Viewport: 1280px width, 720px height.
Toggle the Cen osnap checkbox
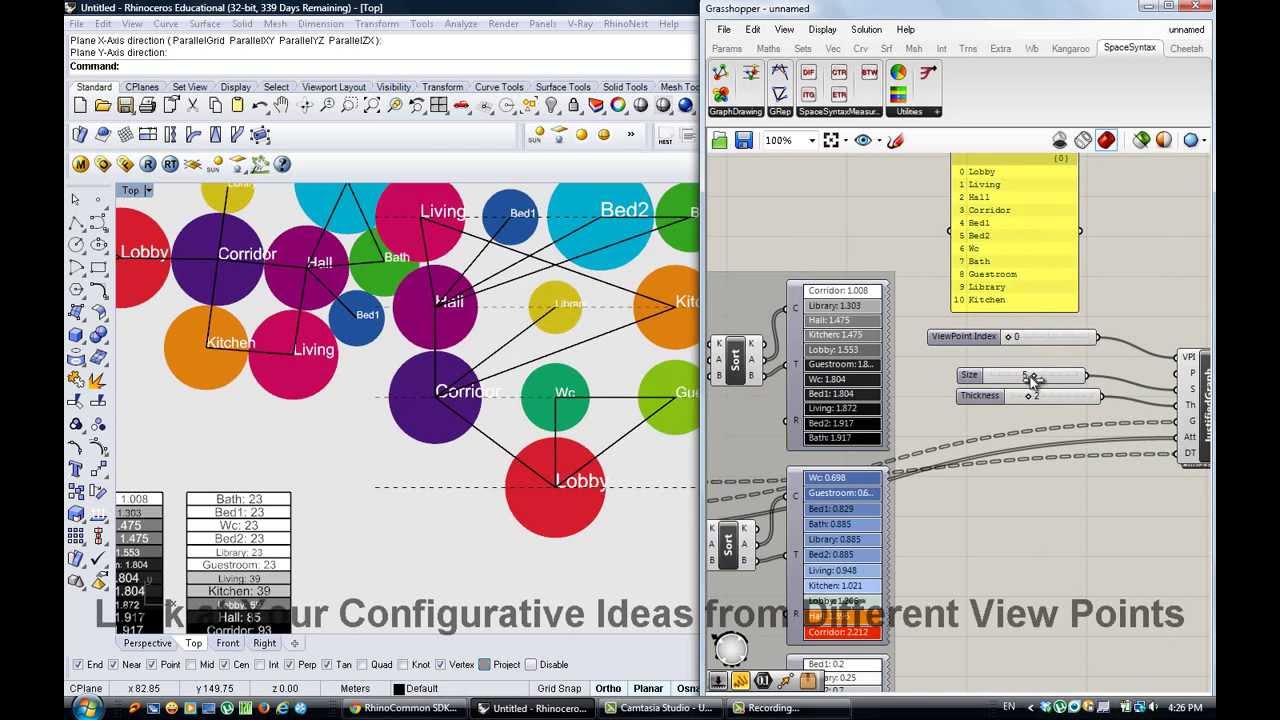[x=225, y=664]
